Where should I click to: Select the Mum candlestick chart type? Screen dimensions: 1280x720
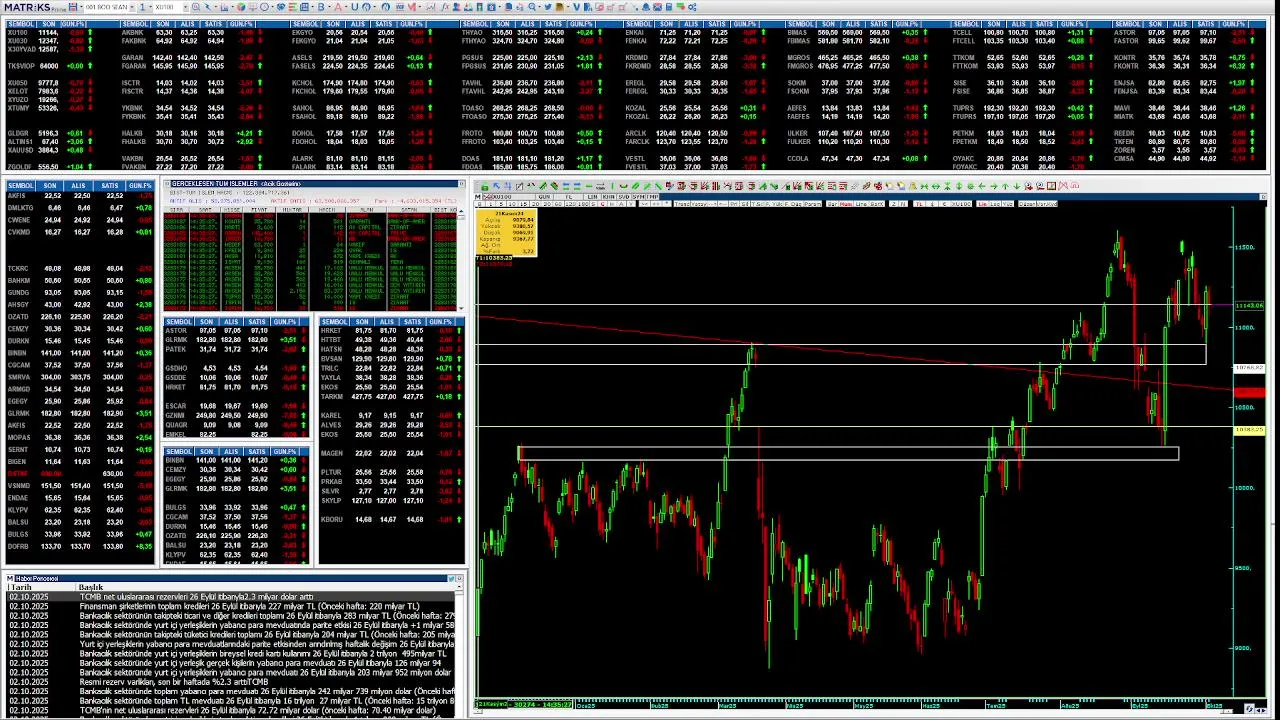coord(846,204)
